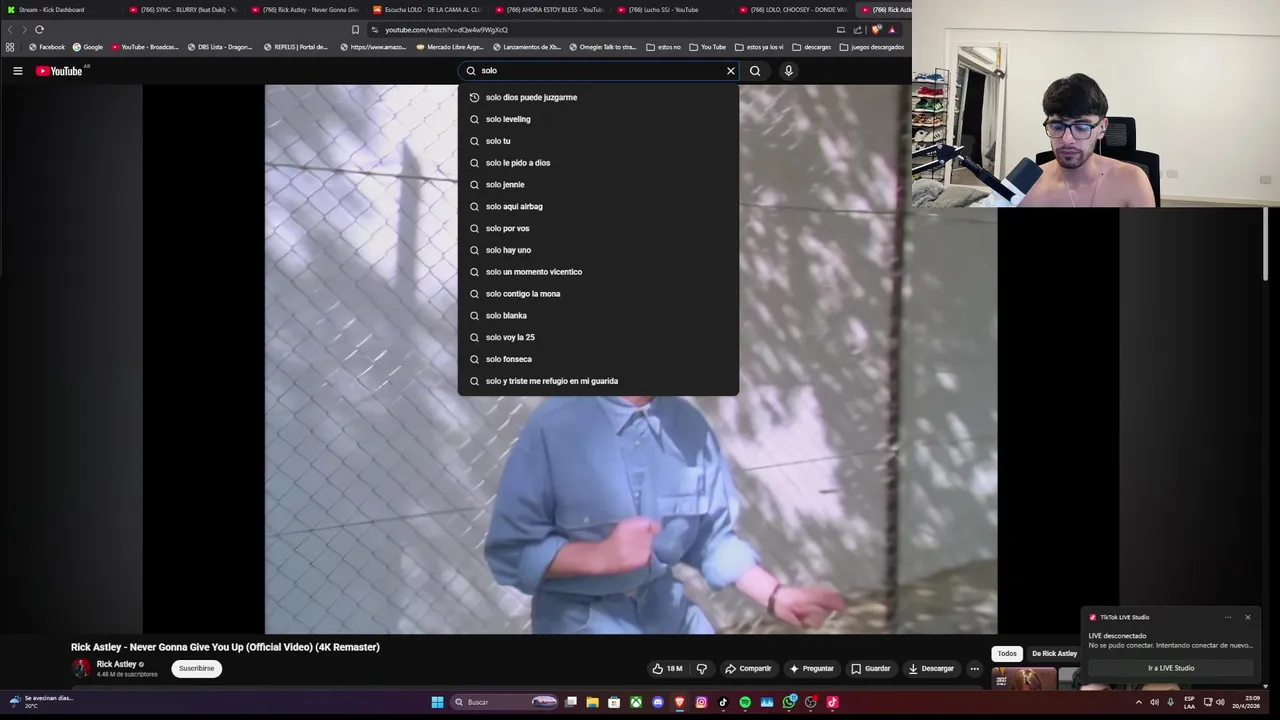The height and width of the screenshot is (720, 1280).
Task: Pick 'solo aqui airbag' from suggestions
Action: [598, 207]
